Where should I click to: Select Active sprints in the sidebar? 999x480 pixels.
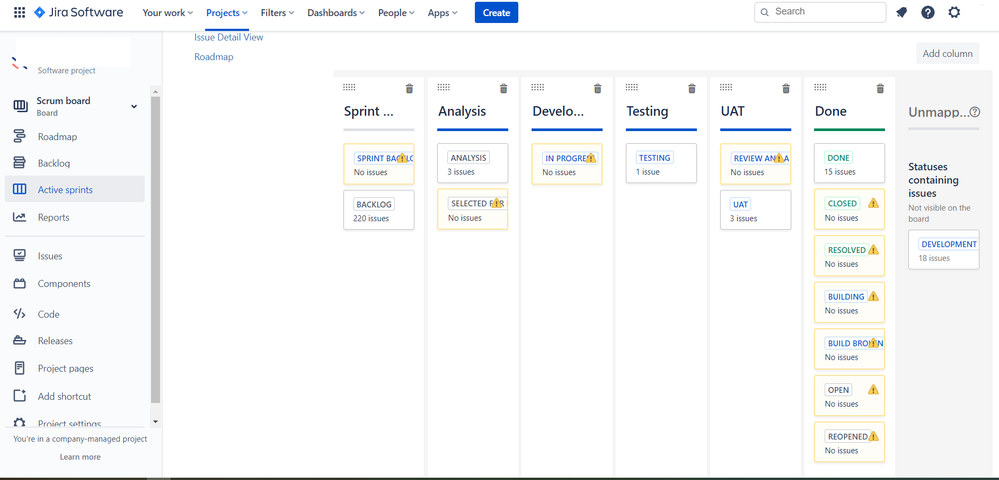[x=75, y=189]
